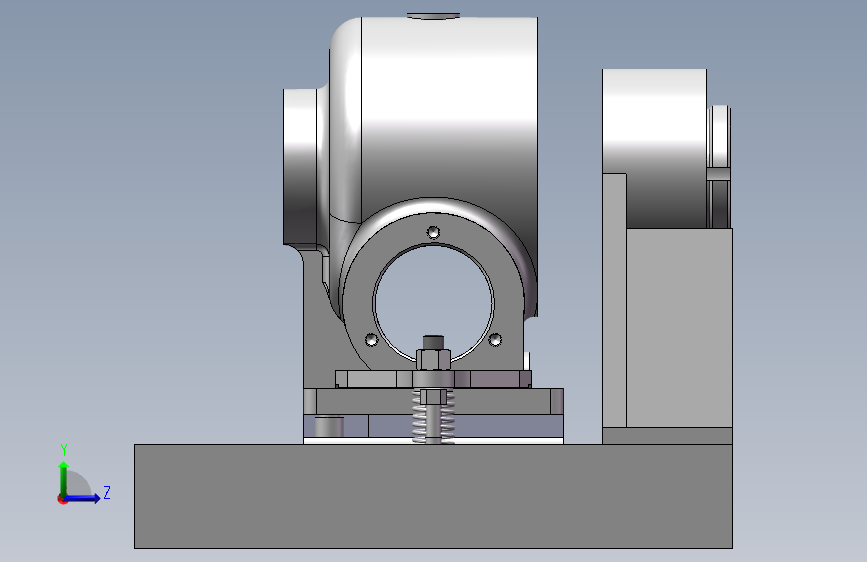
Task: Select the lower hex nut on the spring
Action: tap(433, 397)
